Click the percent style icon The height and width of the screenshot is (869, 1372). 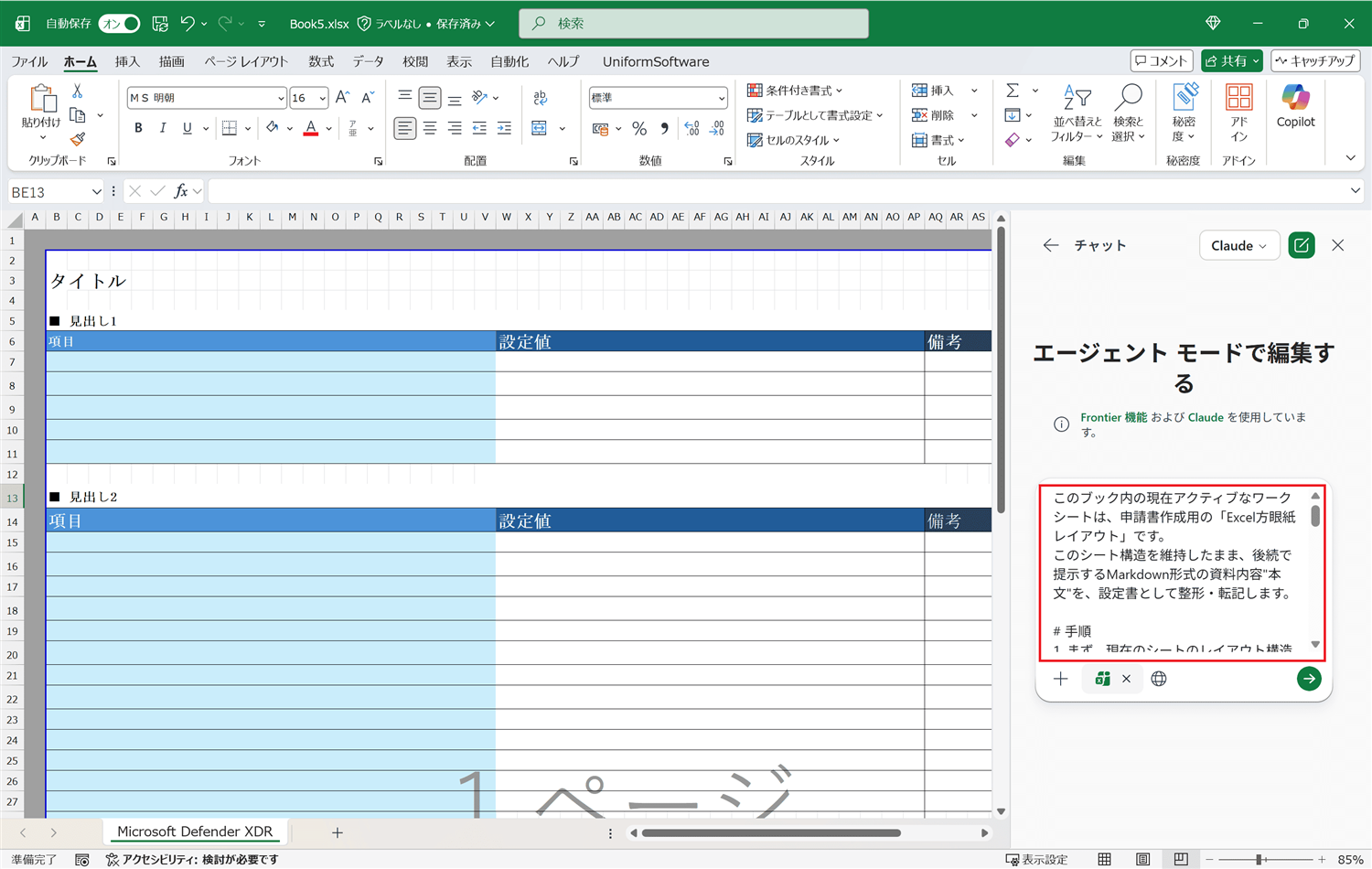pyautogui.click(x=639, y=128)
